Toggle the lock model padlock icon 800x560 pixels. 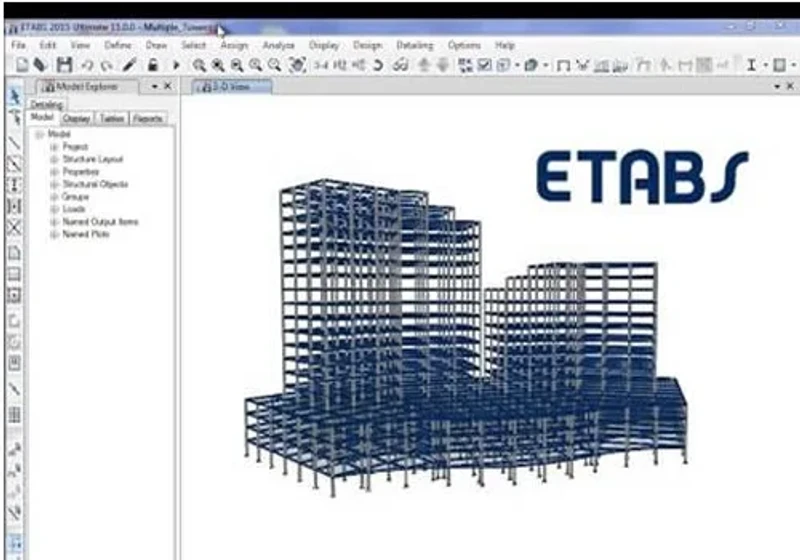[x=153, y=65]
